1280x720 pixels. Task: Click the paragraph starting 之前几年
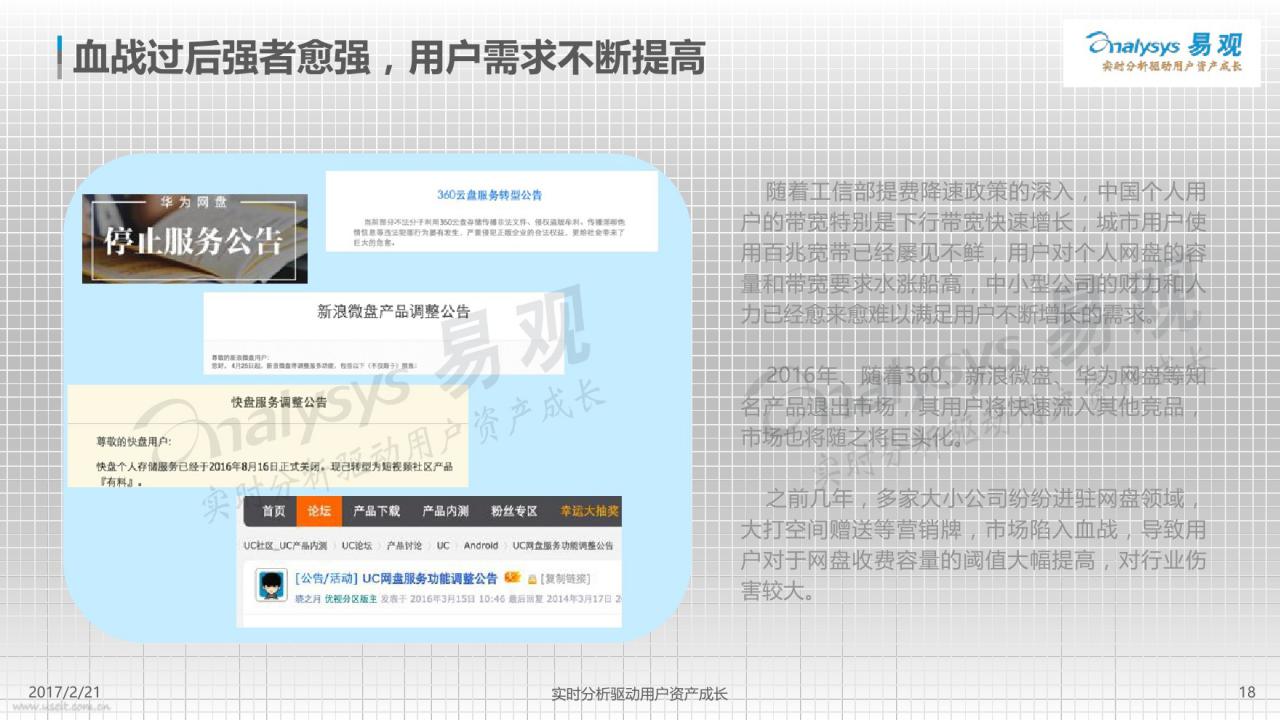click(x=974, y=545)
